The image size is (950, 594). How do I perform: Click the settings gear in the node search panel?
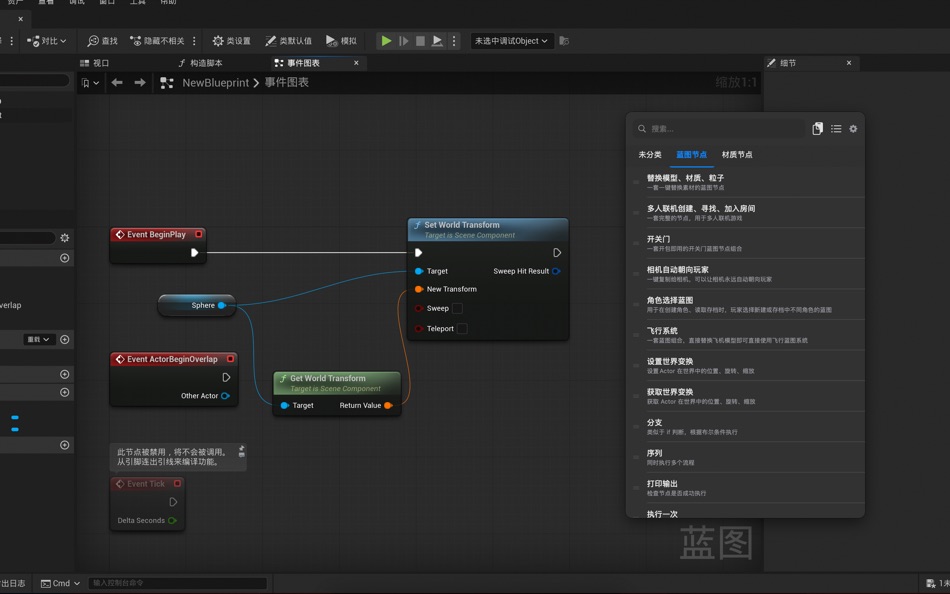(852, 129)
